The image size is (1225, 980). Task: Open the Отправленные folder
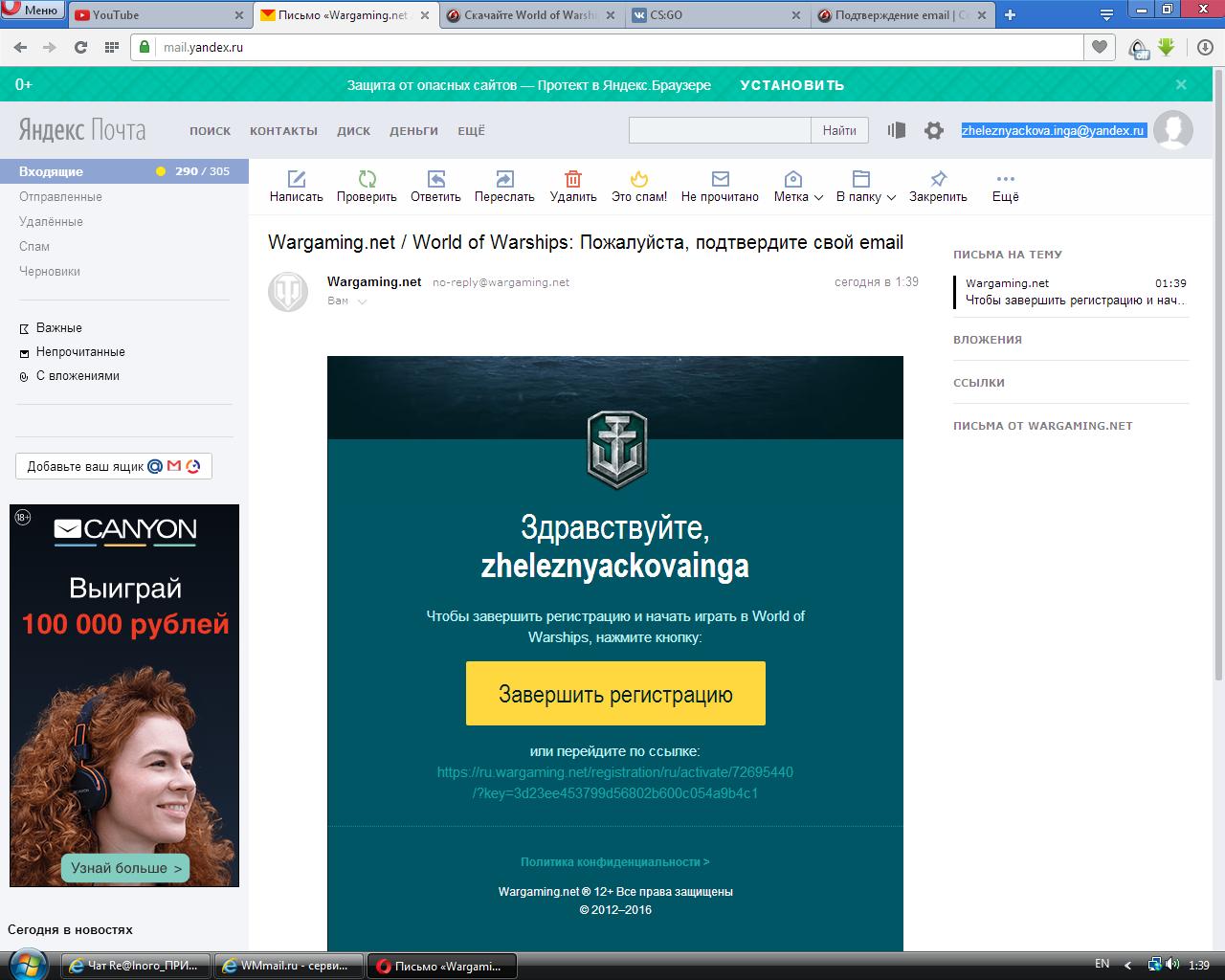pos(60,196)
